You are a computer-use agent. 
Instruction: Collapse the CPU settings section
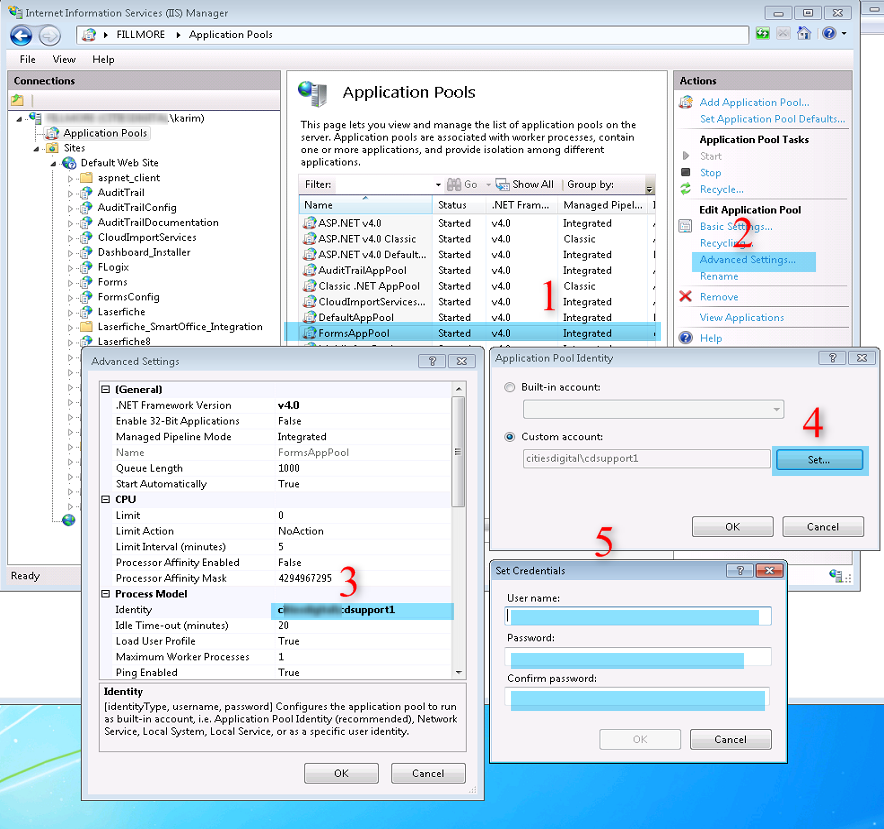tap(105, 499)
